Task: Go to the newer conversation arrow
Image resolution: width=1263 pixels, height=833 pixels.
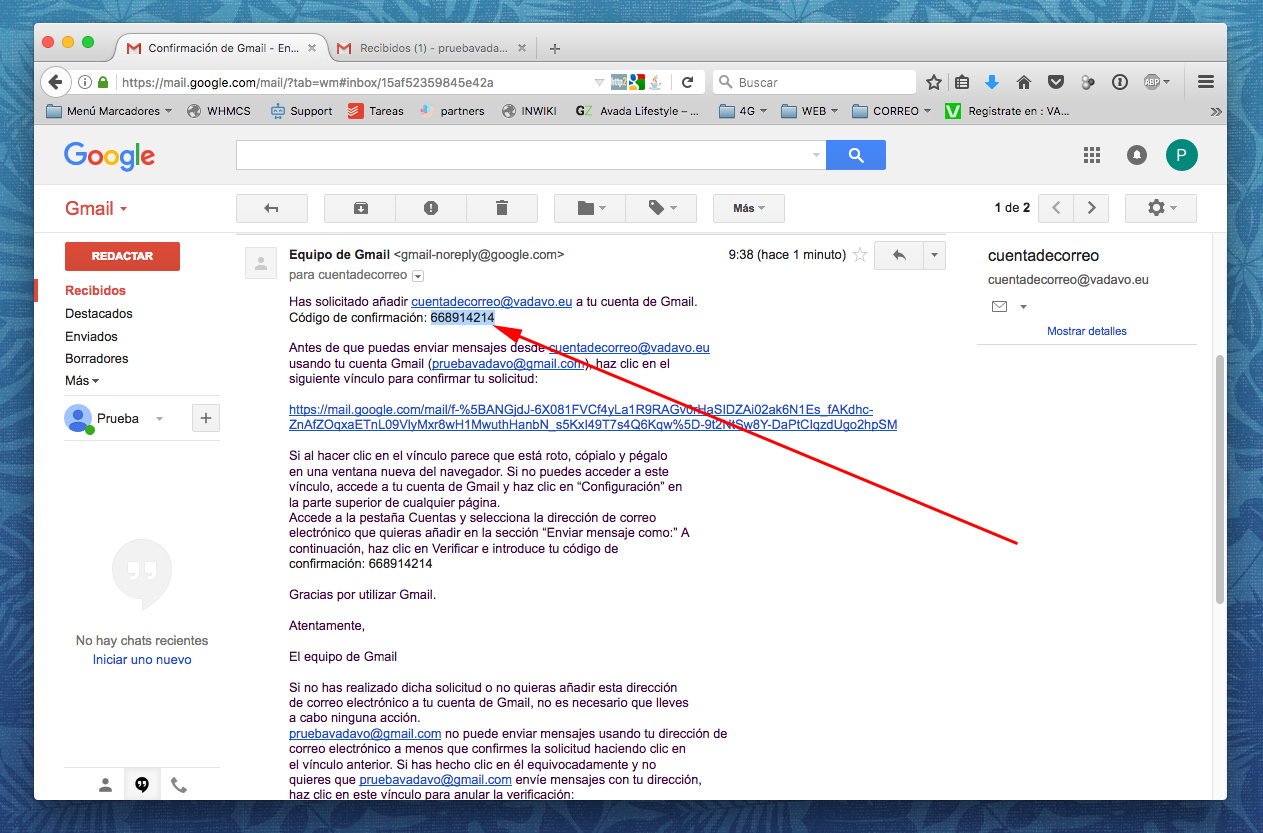Action: coord(1056,208)
